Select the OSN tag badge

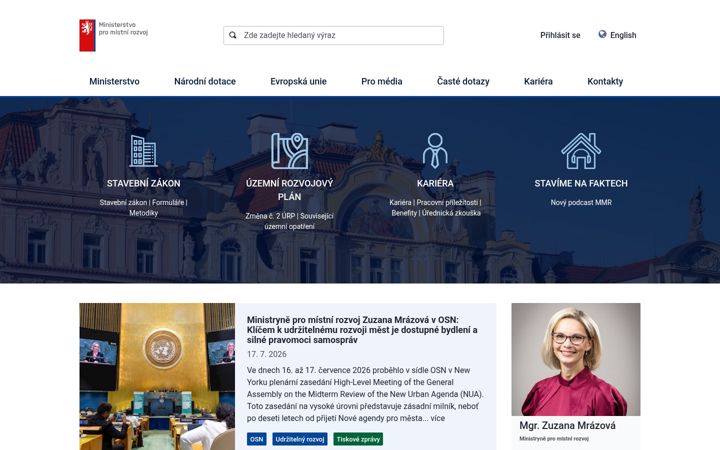[256, 439]
